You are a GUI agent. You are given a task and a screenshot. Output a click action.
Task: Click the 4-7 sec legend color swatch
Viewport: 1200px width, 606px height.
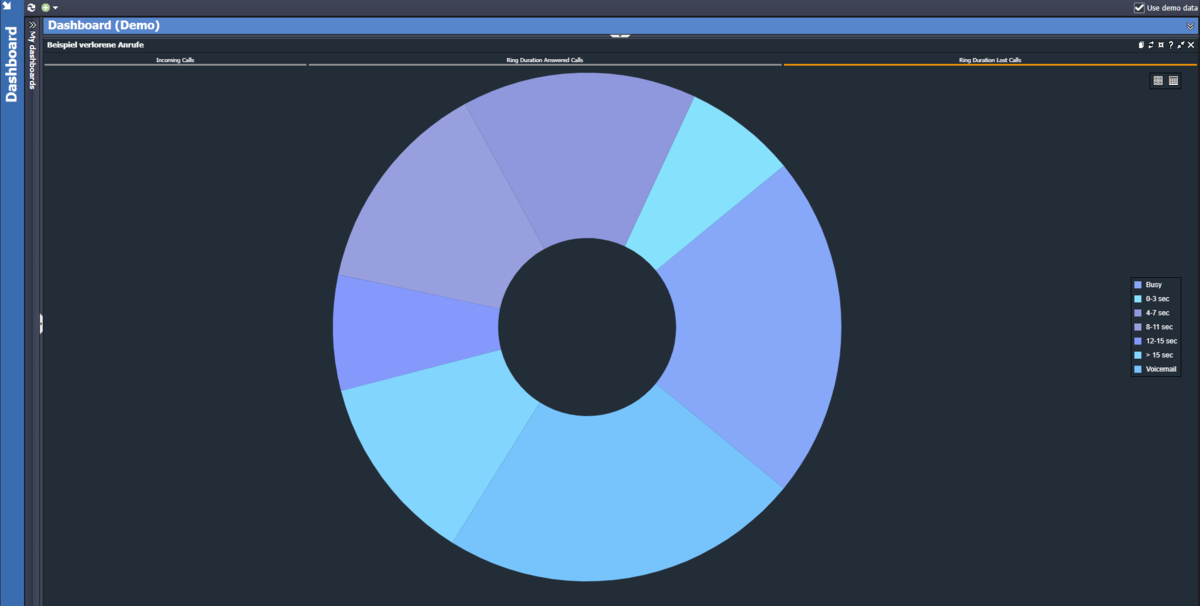click(x=1138, y=313)
